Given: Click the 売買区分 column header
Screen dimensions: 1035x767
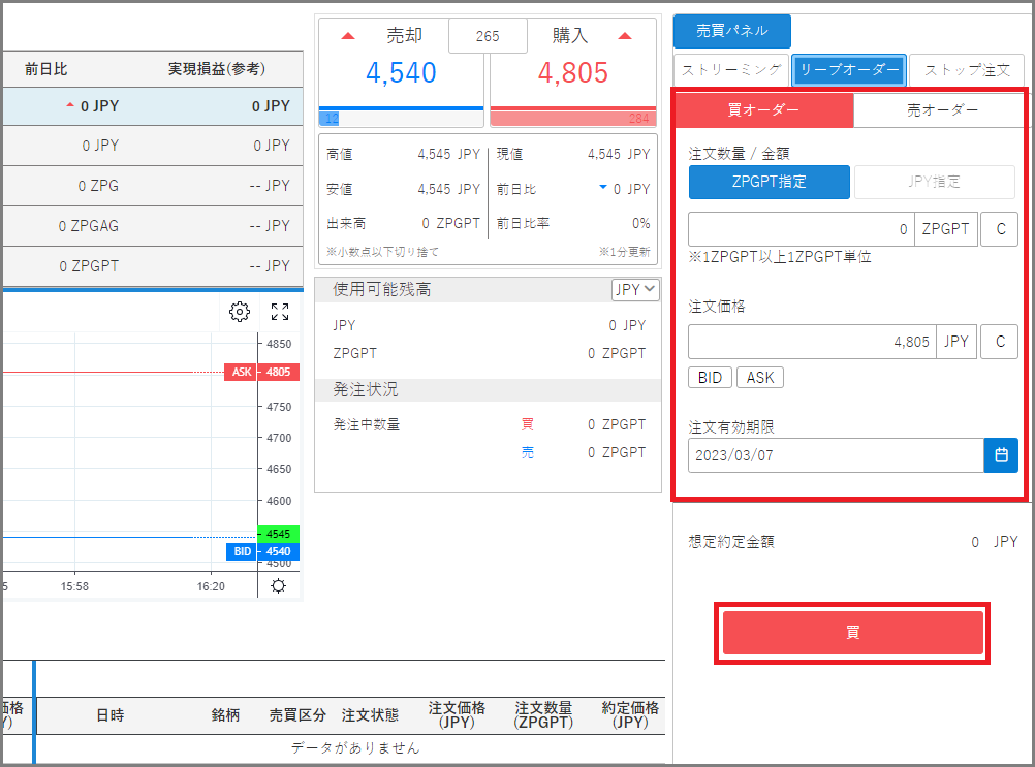Looking at the screenshot, I should [x=297, y=716].
